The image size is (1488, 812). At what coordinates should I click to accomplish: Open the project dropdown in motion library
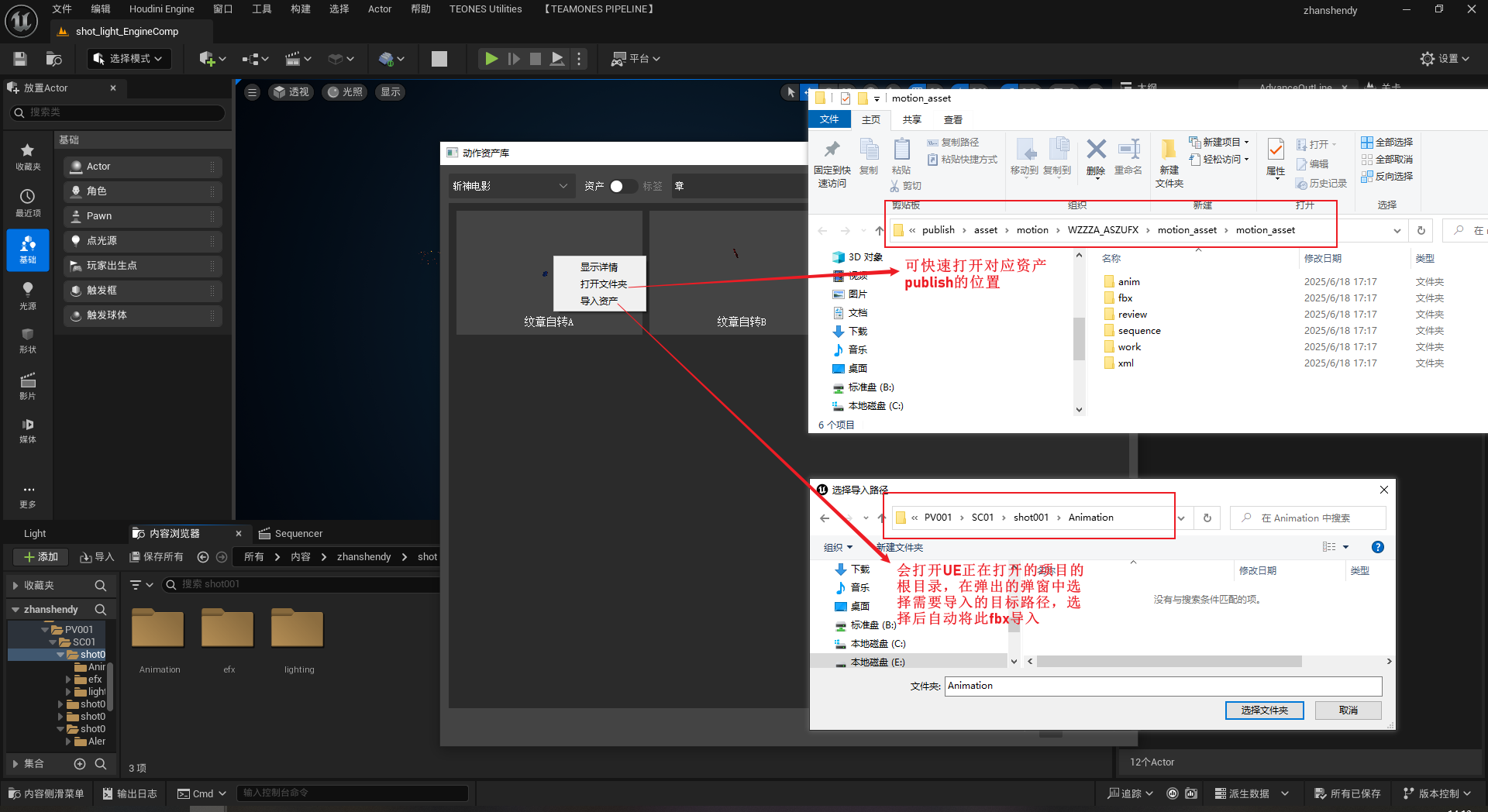click(x=510, y=186)
